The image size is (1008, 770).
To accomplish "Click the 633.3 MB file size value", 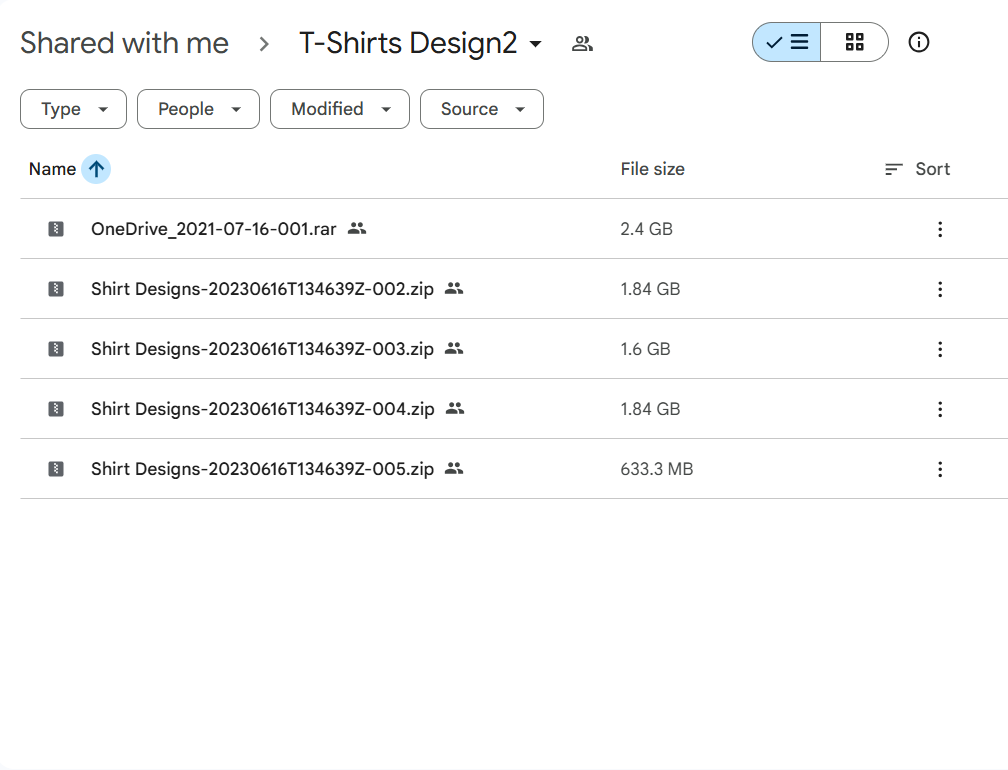I will coord(656,469).
